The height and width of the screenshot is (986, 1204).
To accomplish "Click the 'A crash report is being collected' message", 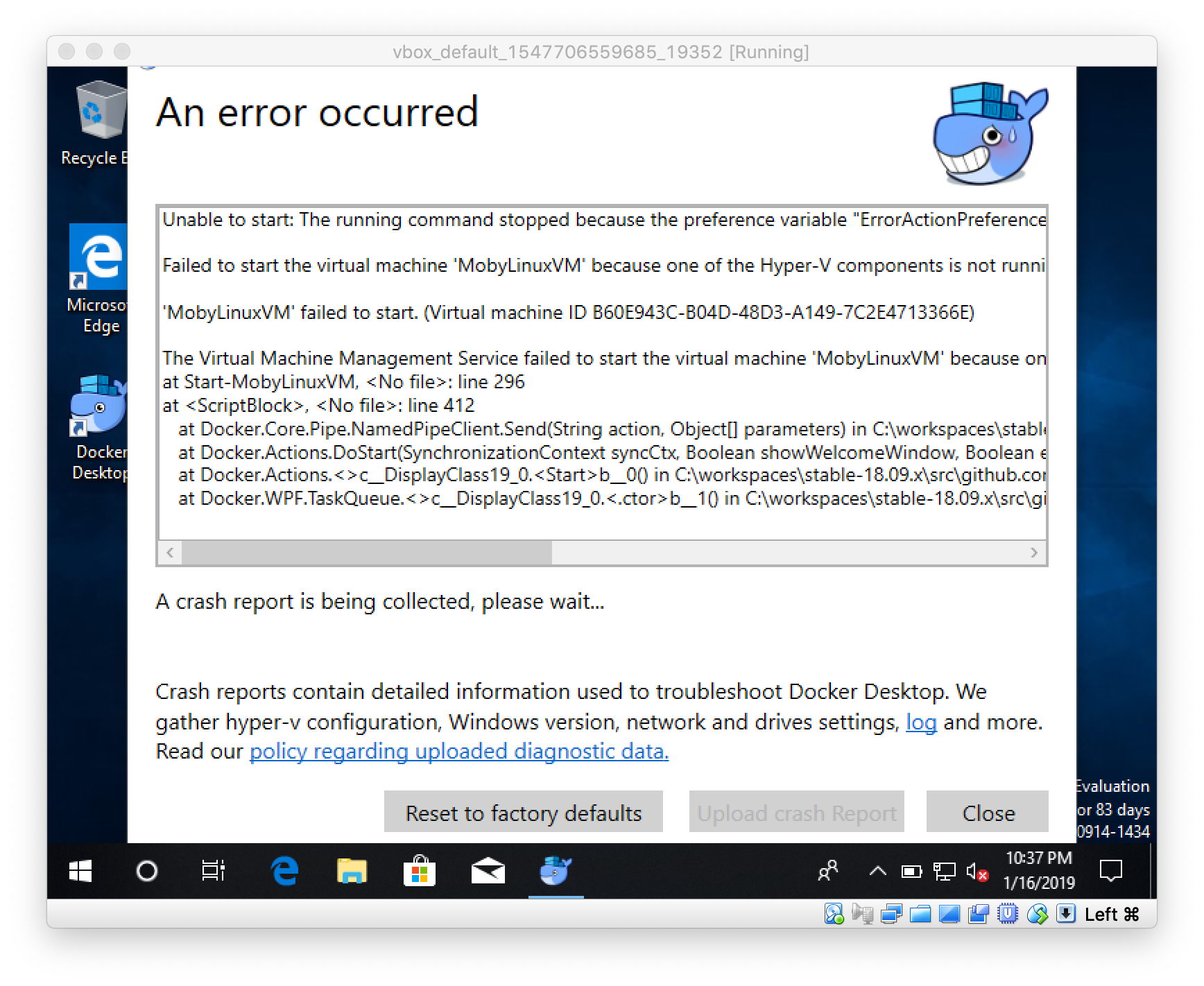I will pyautogui.click(x=380, y=601).
